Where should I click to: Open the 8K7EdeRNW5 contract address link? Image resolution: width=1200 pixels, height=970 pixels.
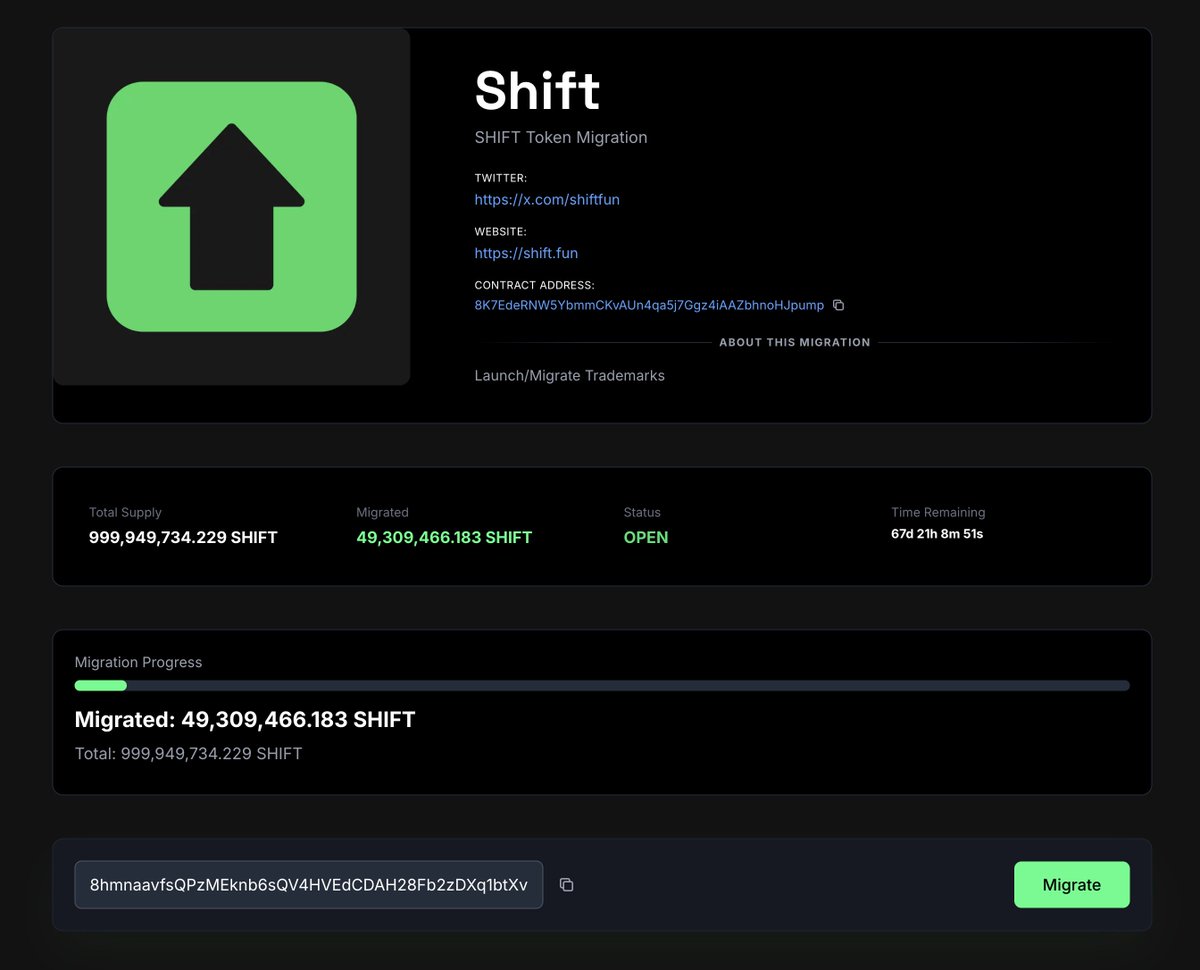(x=649, y=305)
